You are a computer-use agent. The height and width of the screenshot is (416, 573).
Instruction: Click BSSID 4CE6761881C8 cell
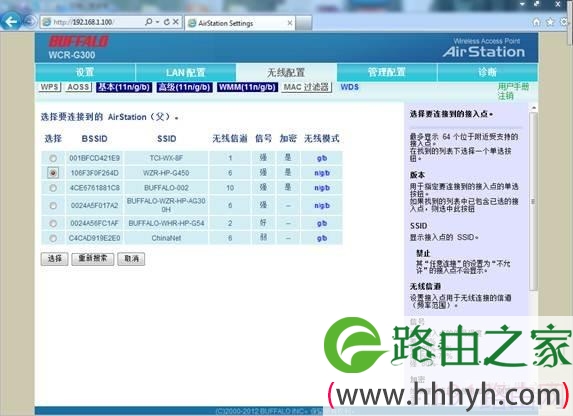pyautogui.click(x=95, y=188)
